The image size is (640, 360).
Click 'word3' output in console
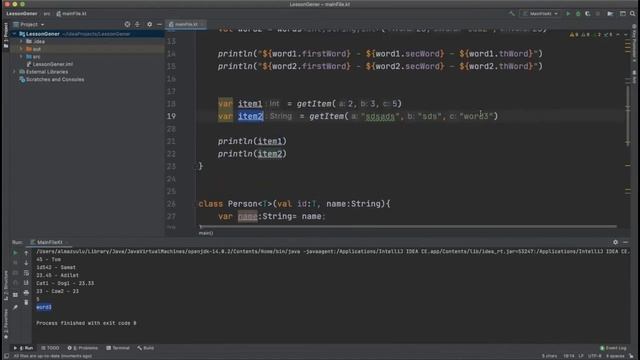(44, 307)
